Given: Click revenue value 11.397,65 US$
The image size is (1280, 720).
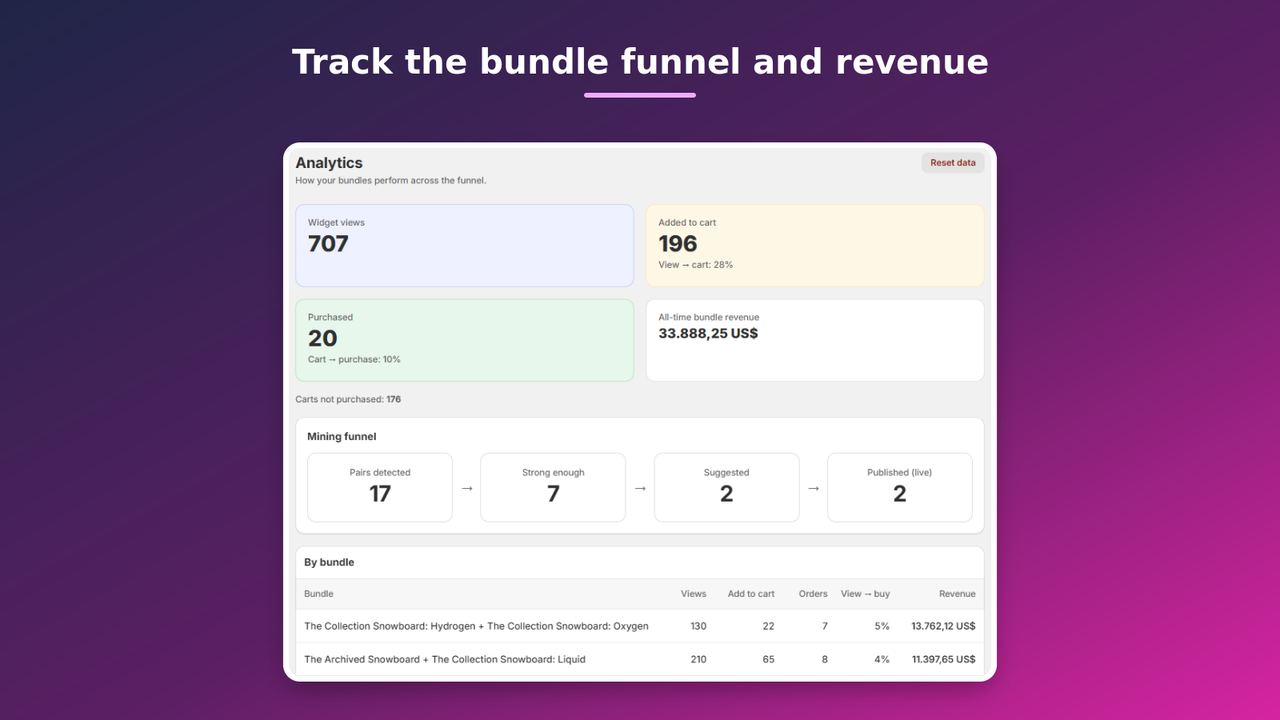Looking at the screenshot, I should (x=943, y=659).
